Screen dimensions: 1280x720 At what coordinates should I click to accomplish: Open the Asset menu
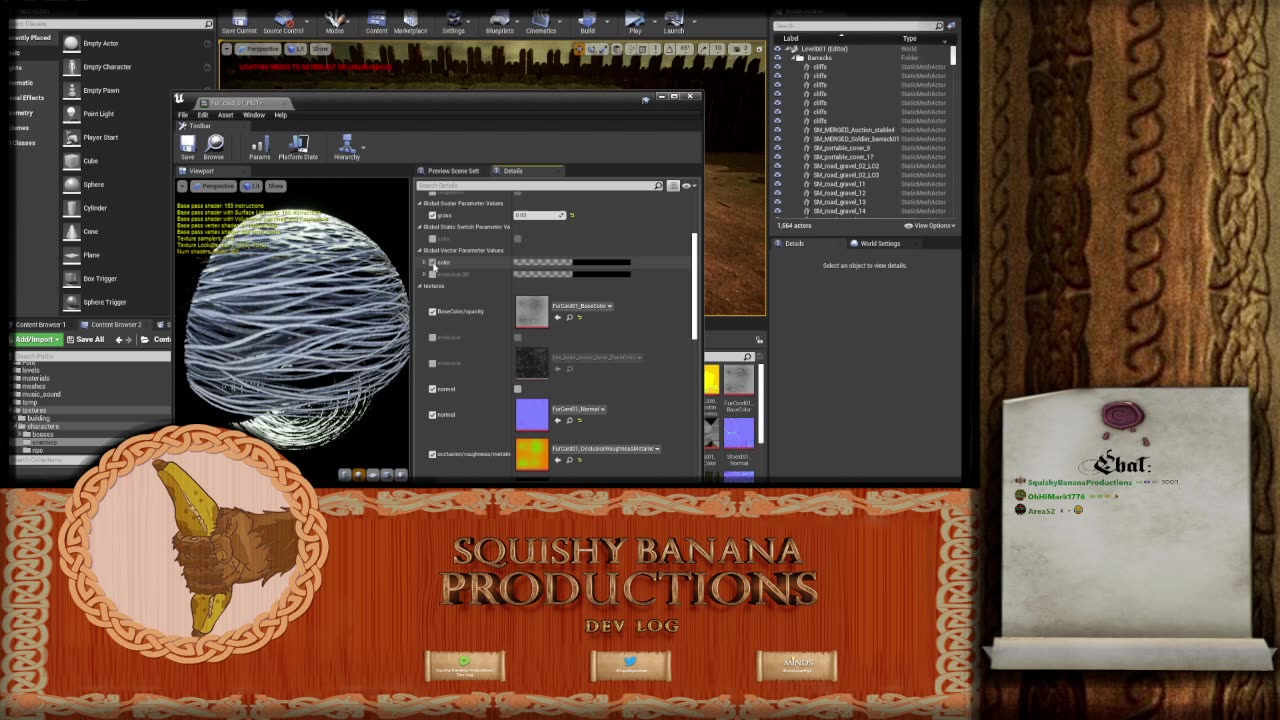coord(225,115)
